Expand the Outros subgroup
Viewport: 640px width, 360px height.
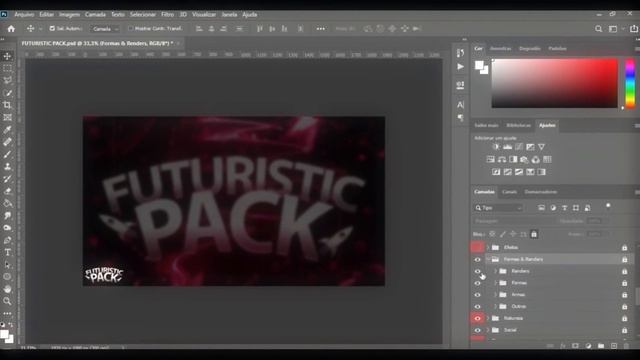(496, 307)
